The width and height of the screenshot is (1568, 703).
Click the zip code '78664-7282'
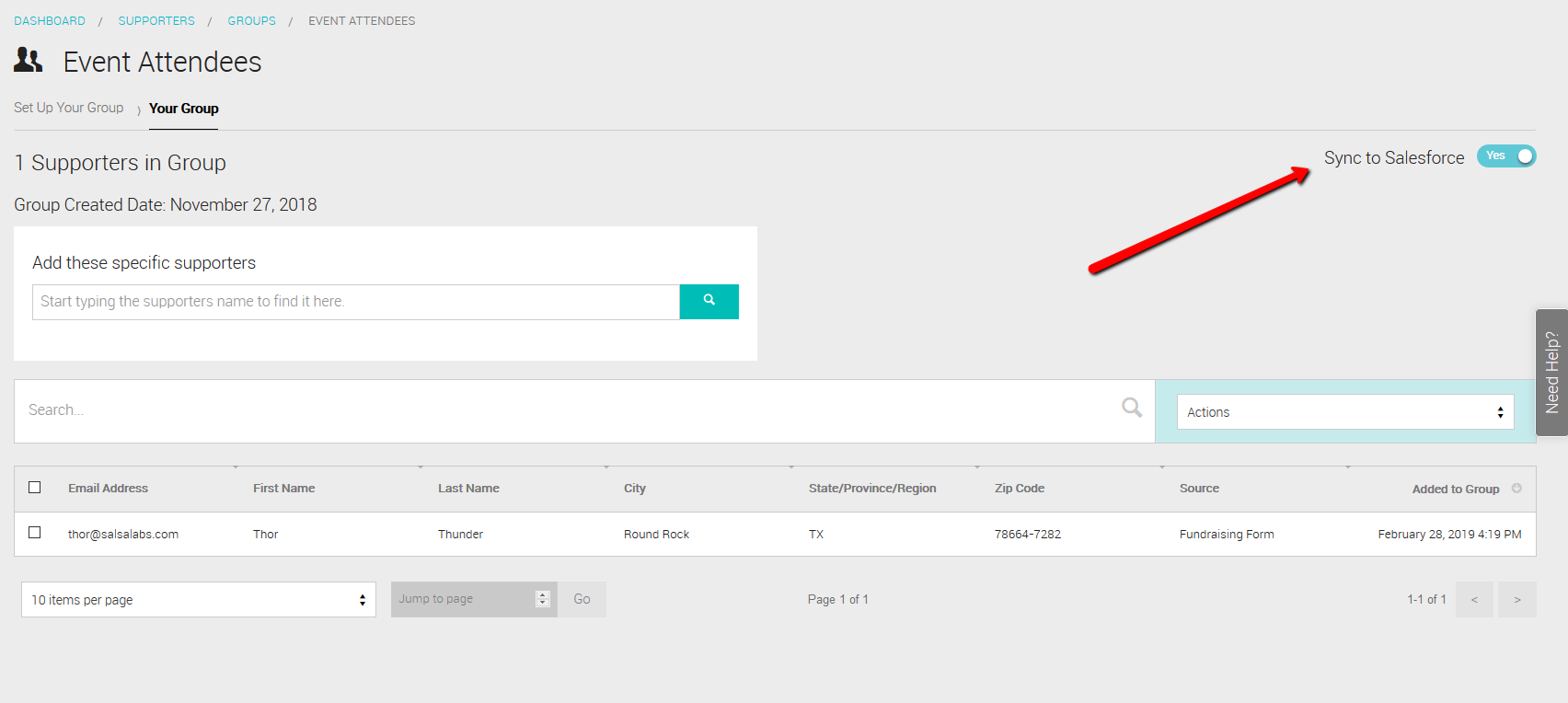pyautogui.click(x=1028, y=535)
